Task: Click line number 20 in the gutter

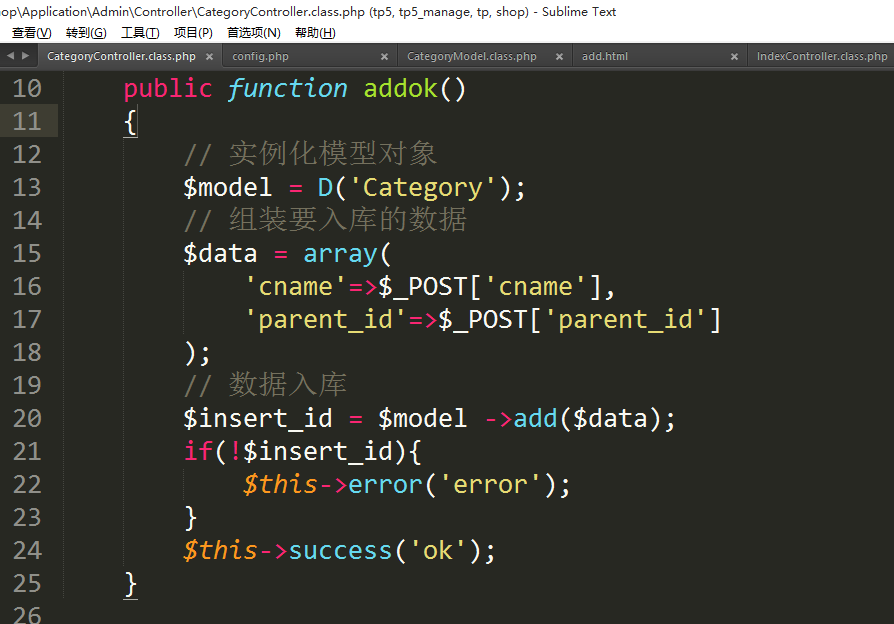Action: pos(28,419)
